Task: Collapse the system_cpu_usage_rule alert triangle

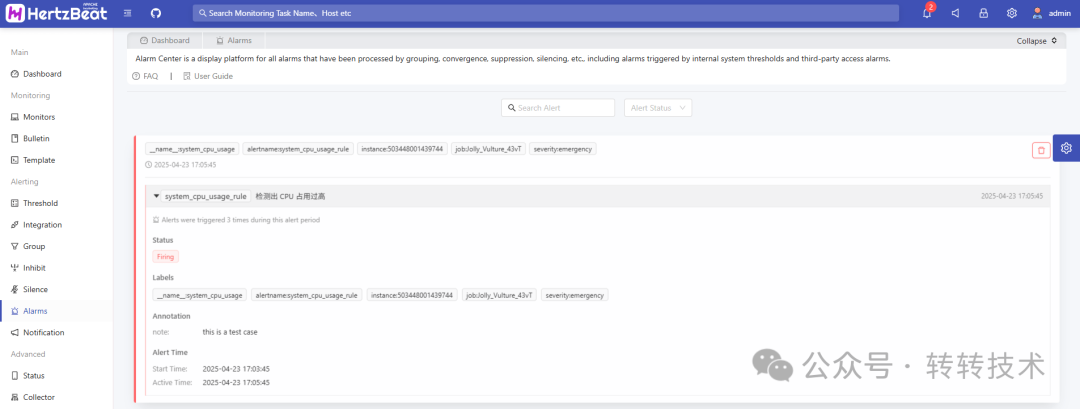Action: pyautogui.click(x=156, y=196)
